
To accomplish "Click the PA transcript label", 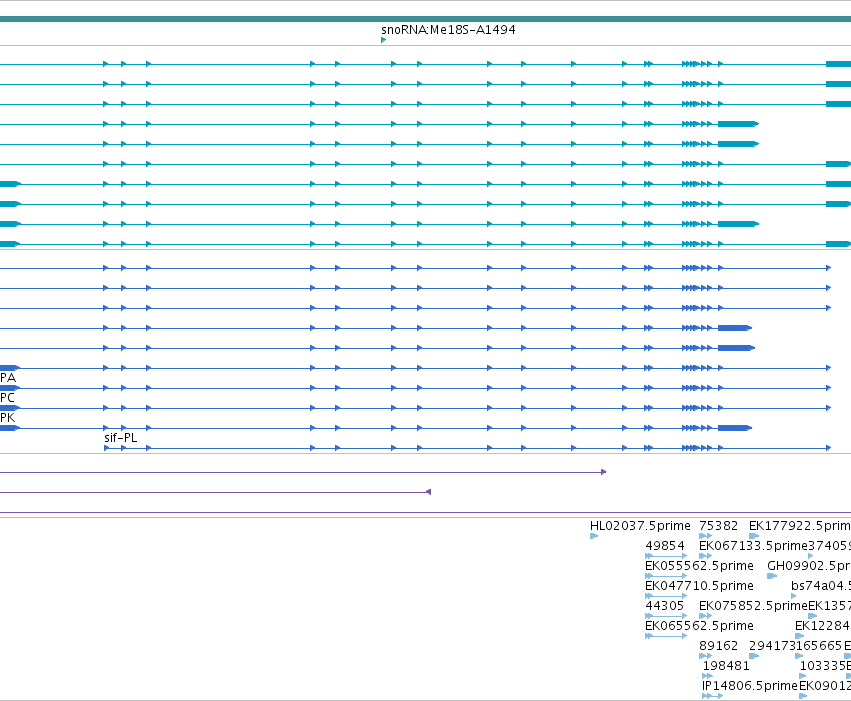I will coord(8,378).
